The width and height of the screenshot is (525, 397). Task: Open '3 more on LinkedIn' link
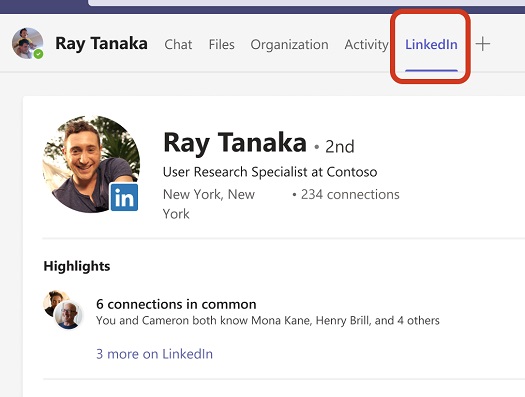tap(154, 354)
